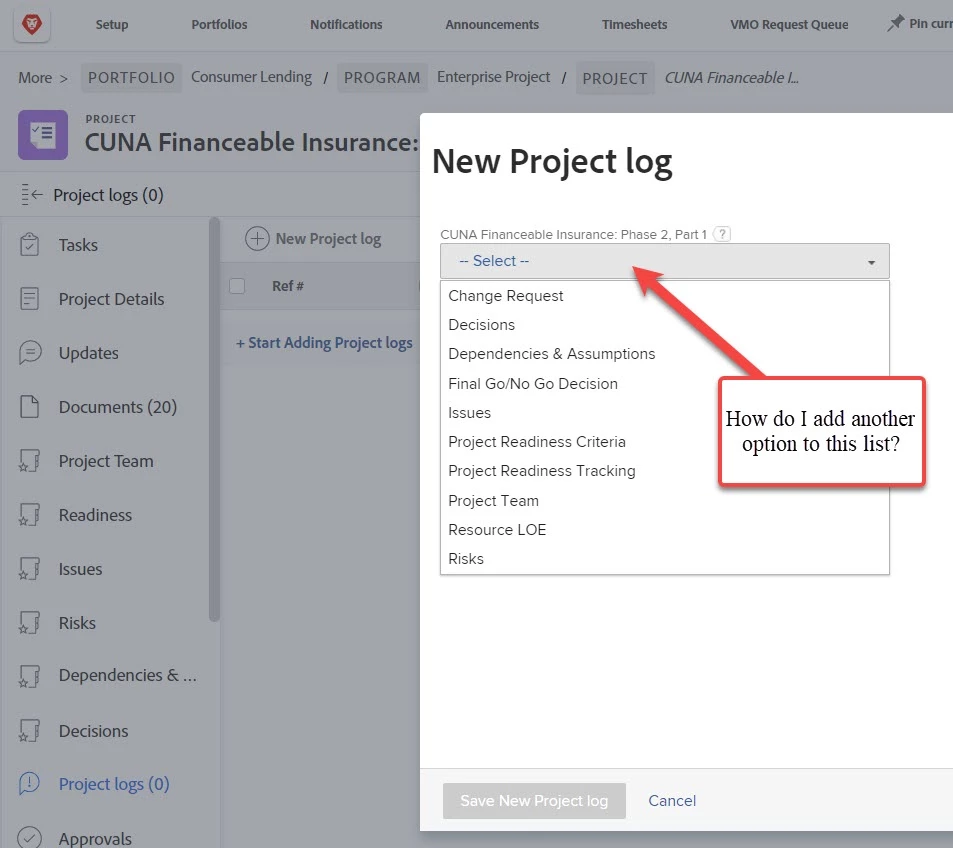Click the purple project icon

pyautogui.click(x=43, y=135)
